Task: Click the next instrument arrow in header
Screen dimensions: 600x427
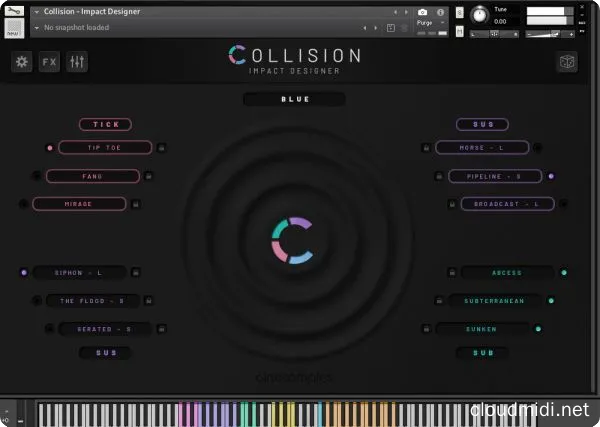Action: [406, 12]
